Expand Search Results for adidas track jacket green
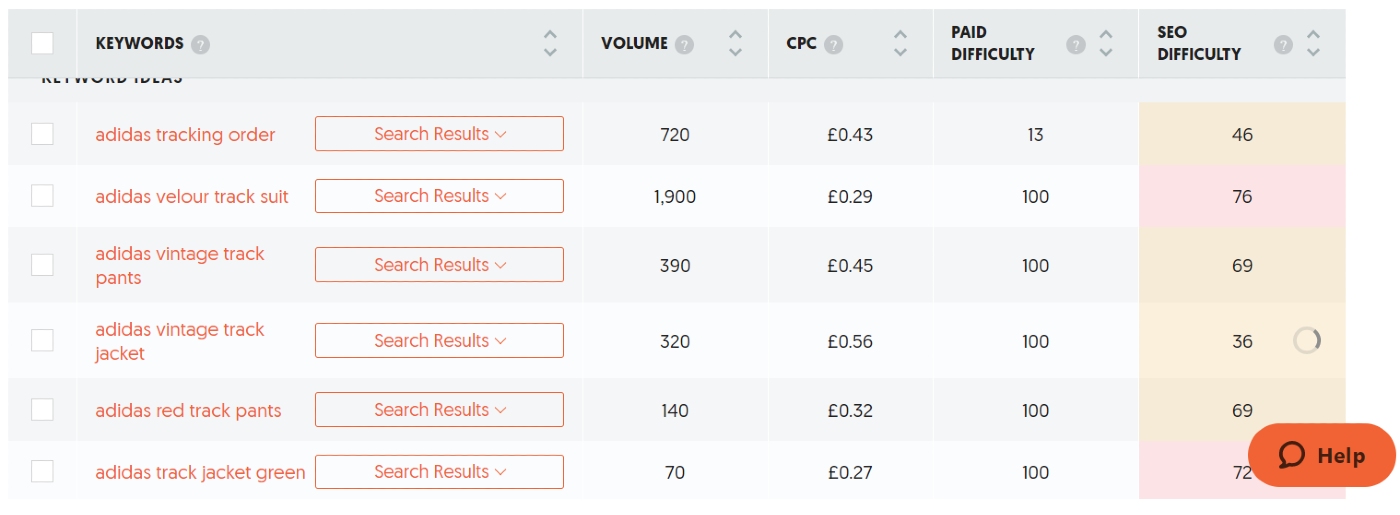 tap(439, 472)
